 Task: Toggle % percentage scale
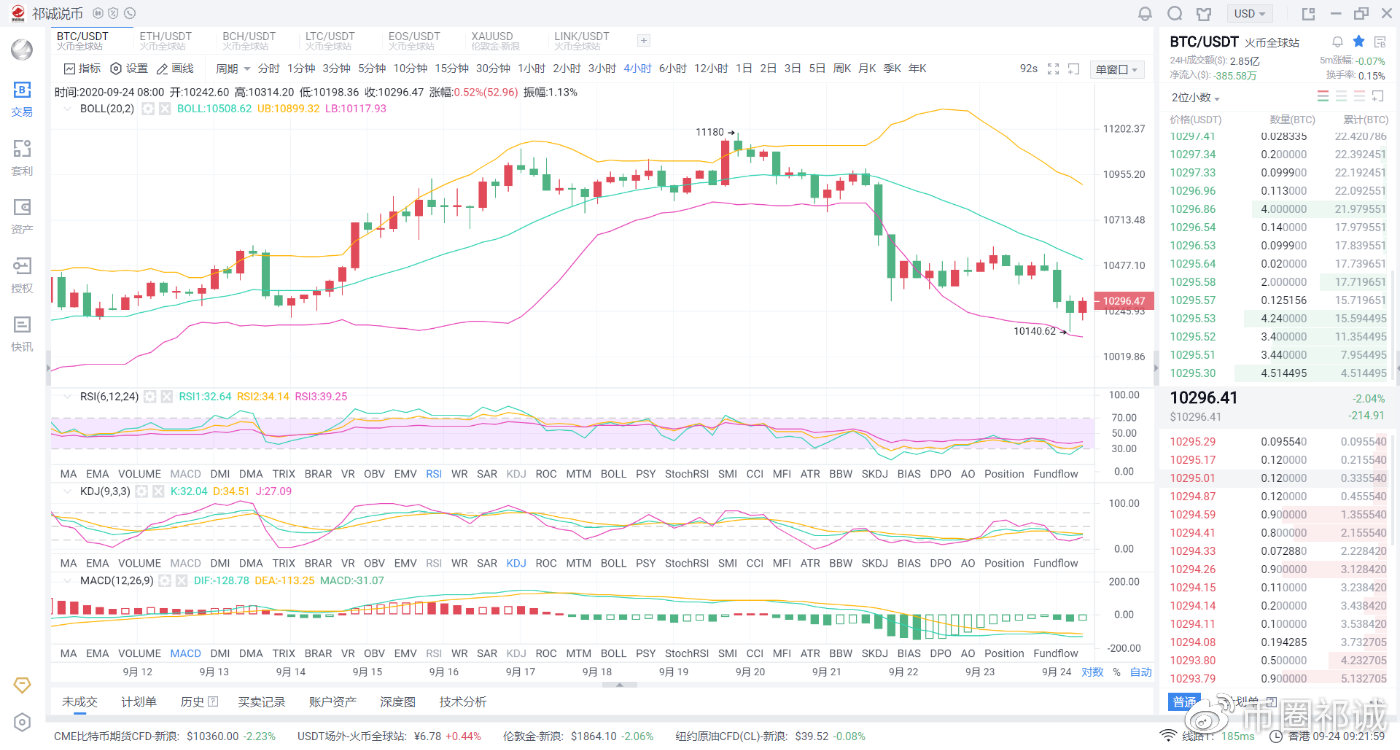tap(1117, 672)
